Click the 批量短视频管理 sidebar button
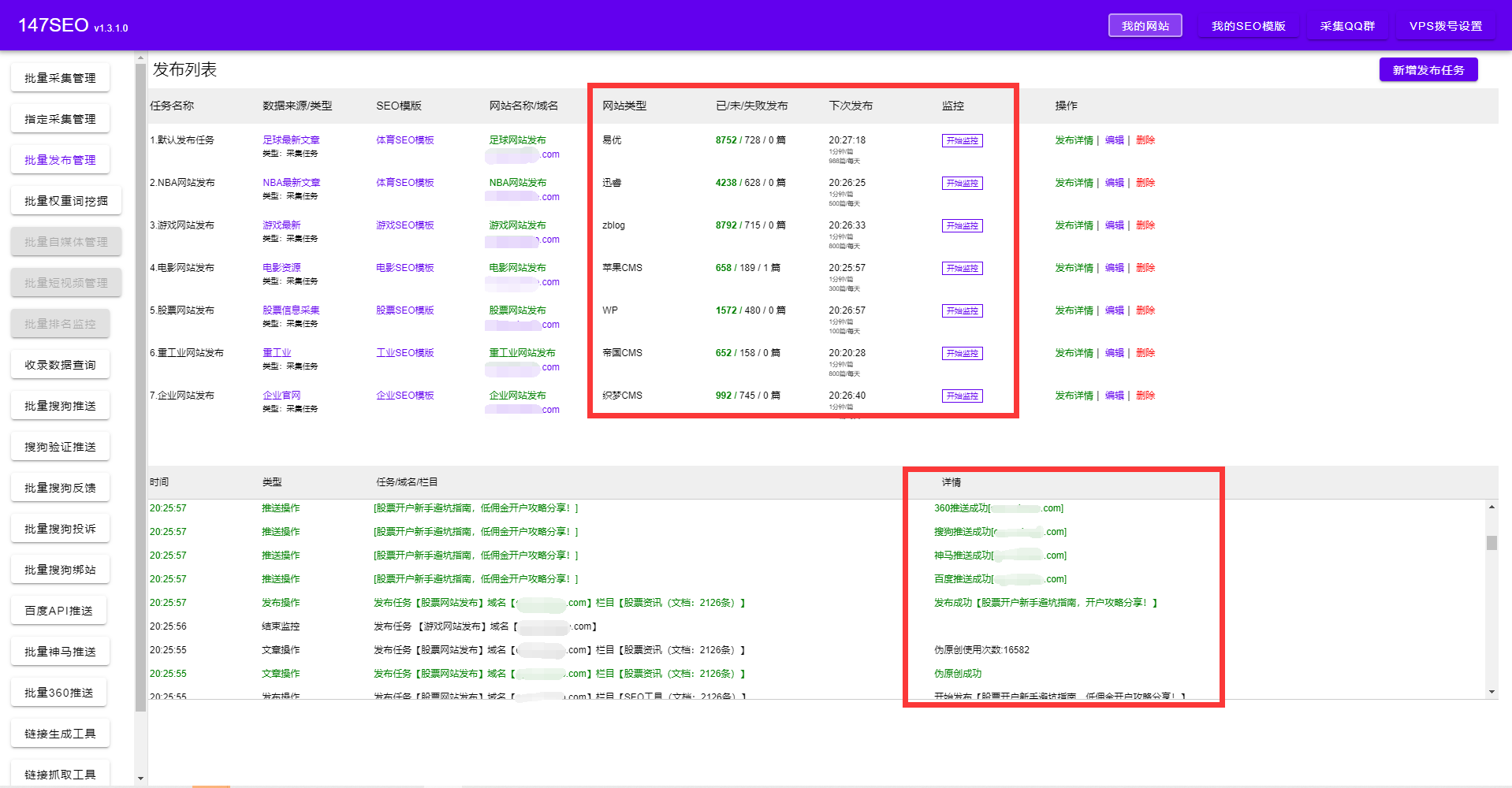Viewport: 1512px width, 788px height. [66, 283]
